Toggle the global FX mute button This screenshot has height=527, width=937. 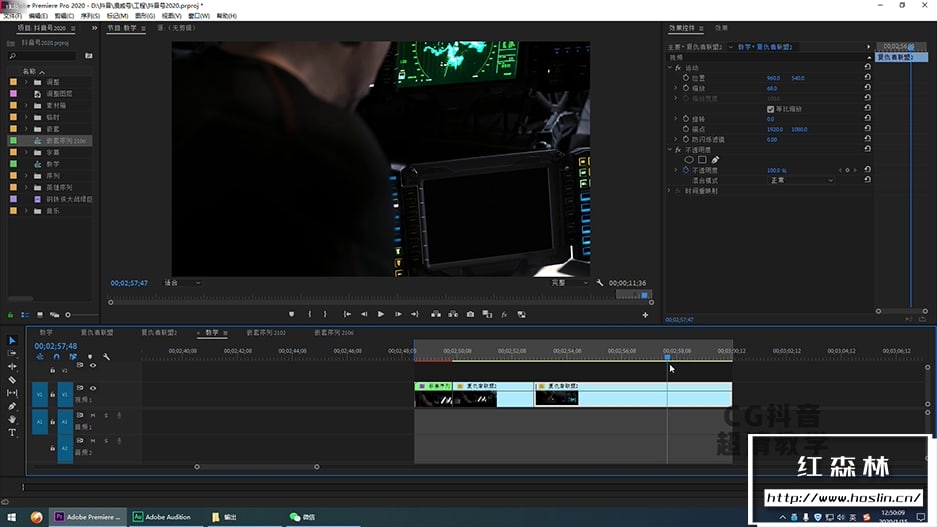point(504,314)
